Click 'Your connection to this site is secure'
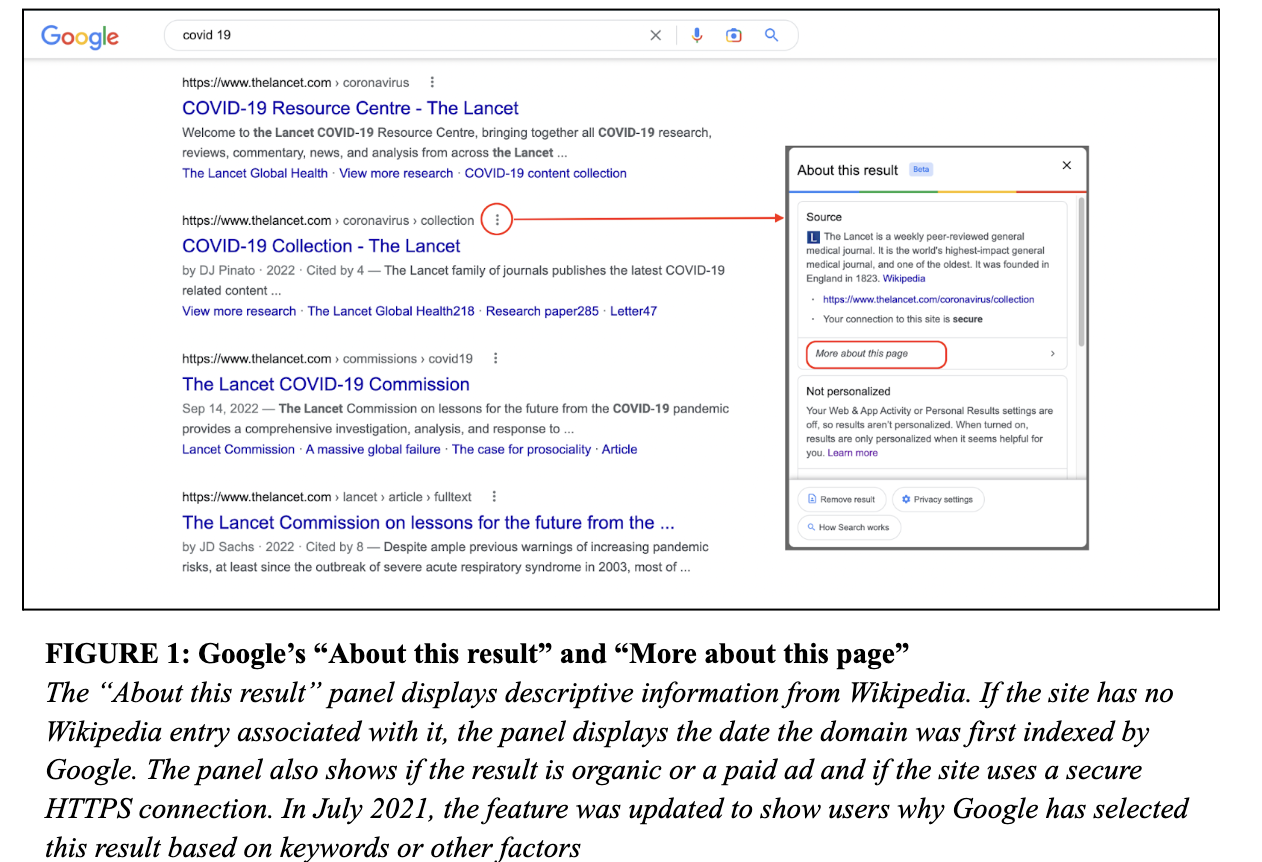The image size is (1262, 862). (903, 319)
